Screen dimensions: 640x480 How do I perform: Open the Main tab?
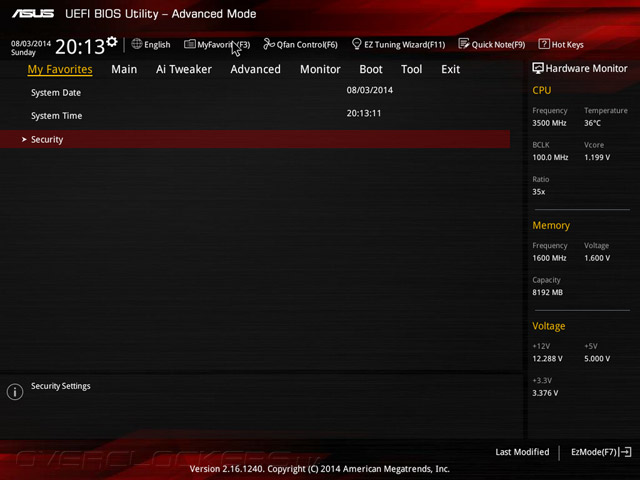(124, 69)
